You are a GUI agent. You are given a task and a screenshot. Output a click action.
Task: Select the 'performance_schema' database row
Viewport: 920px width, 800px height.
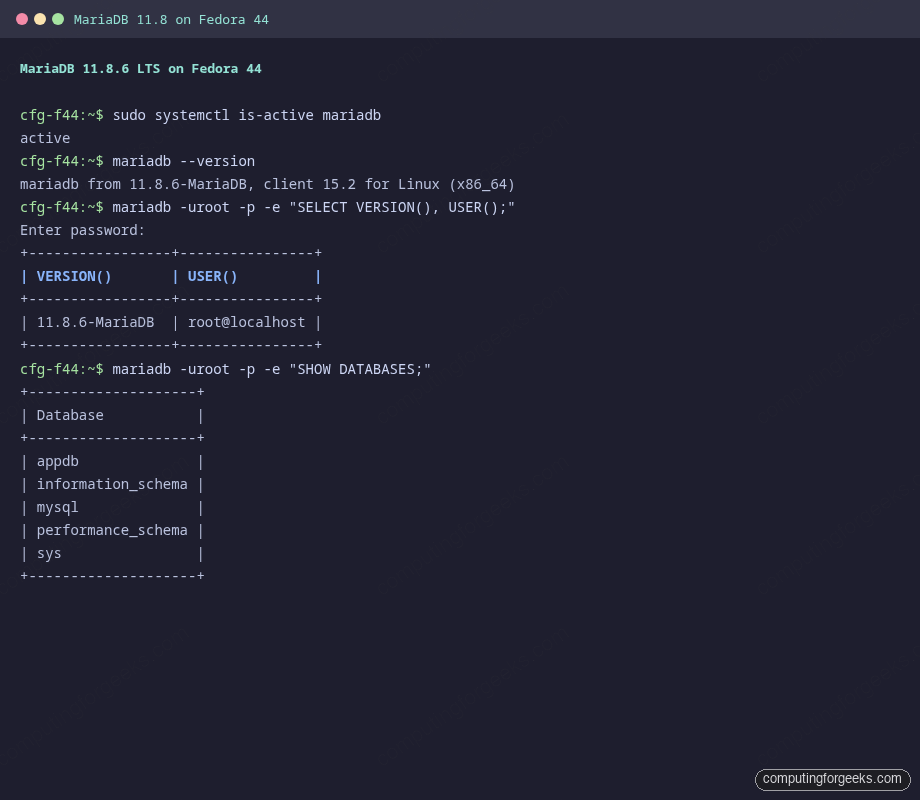pos(112,530)
